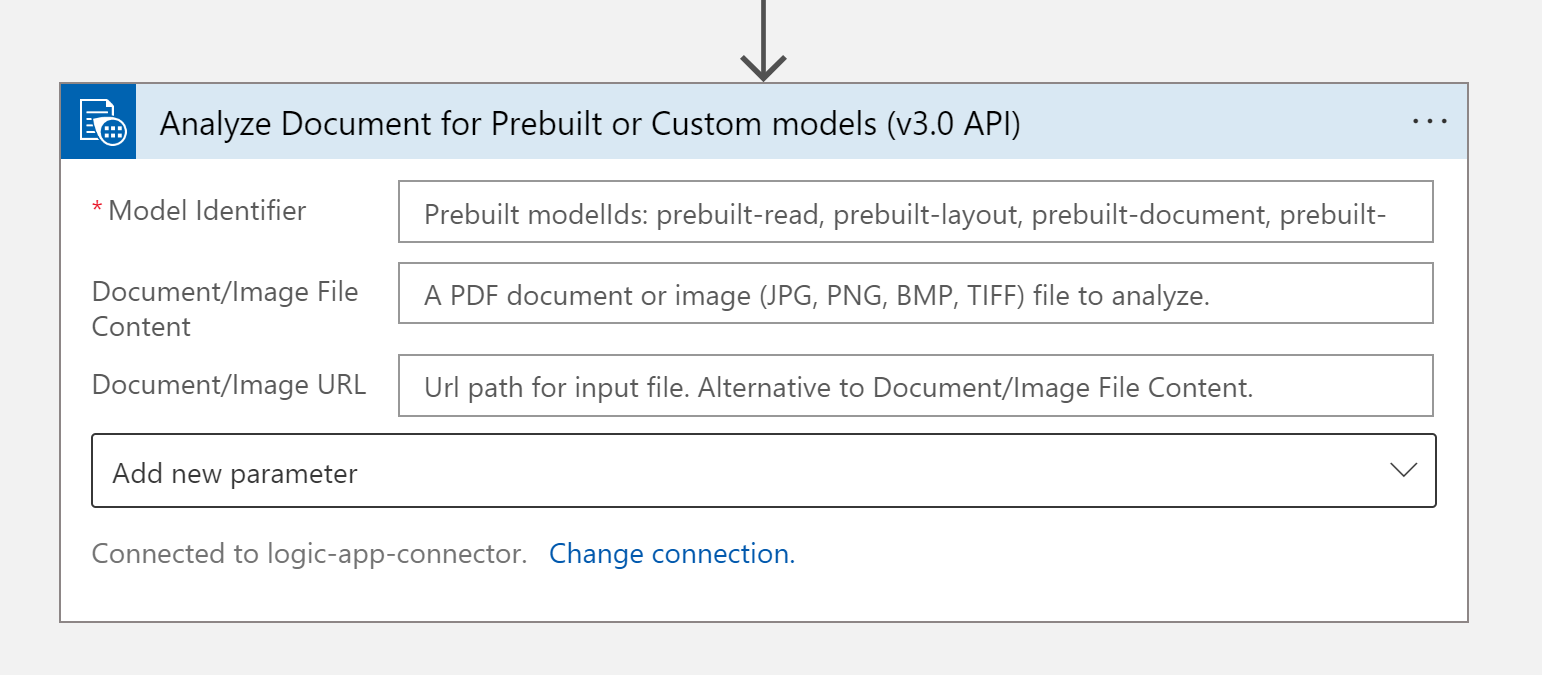Open the ellipsis menu on the action card

point(1430,121)
